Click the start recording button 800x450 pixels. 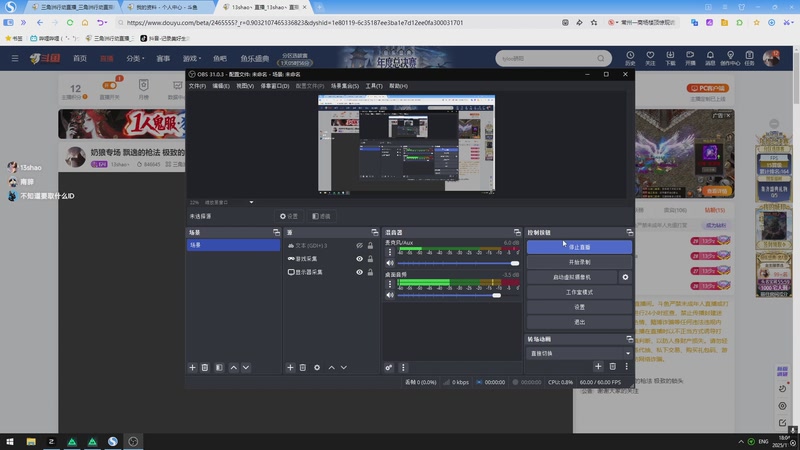pos(580,262)
